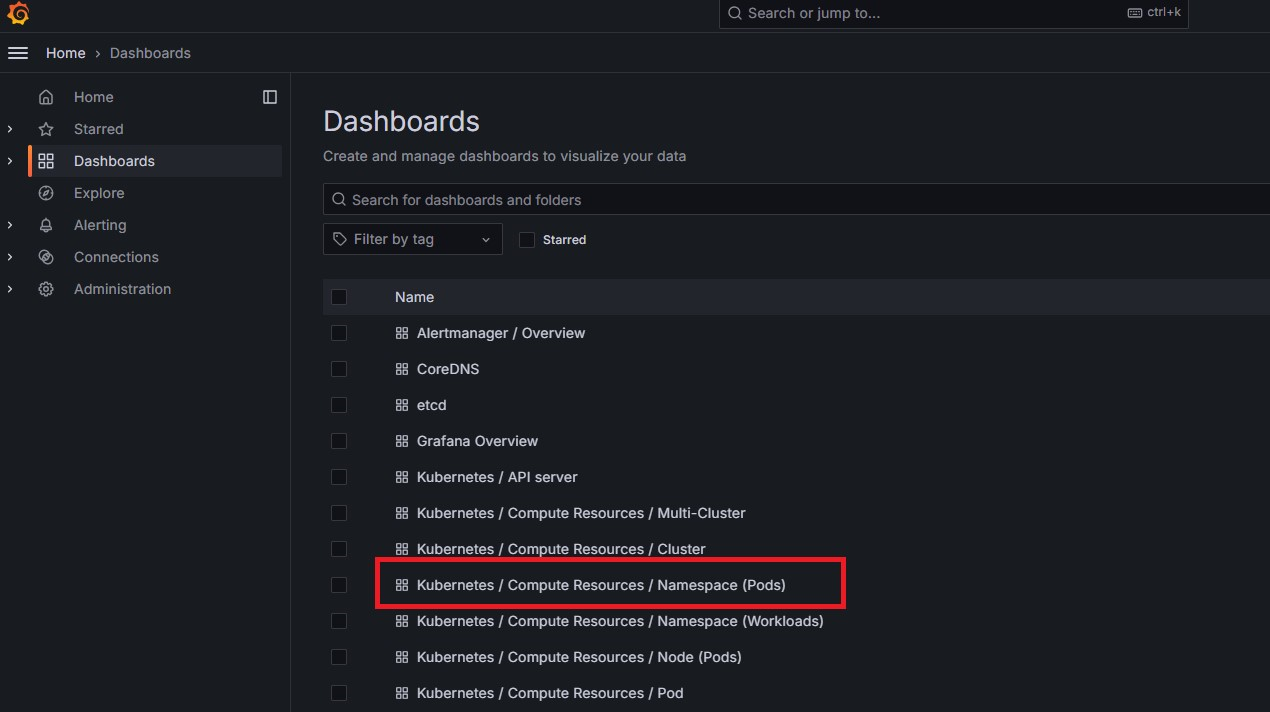Tick the select-all checkbox in Name header

pyautogui.click(x=339, y=297)
